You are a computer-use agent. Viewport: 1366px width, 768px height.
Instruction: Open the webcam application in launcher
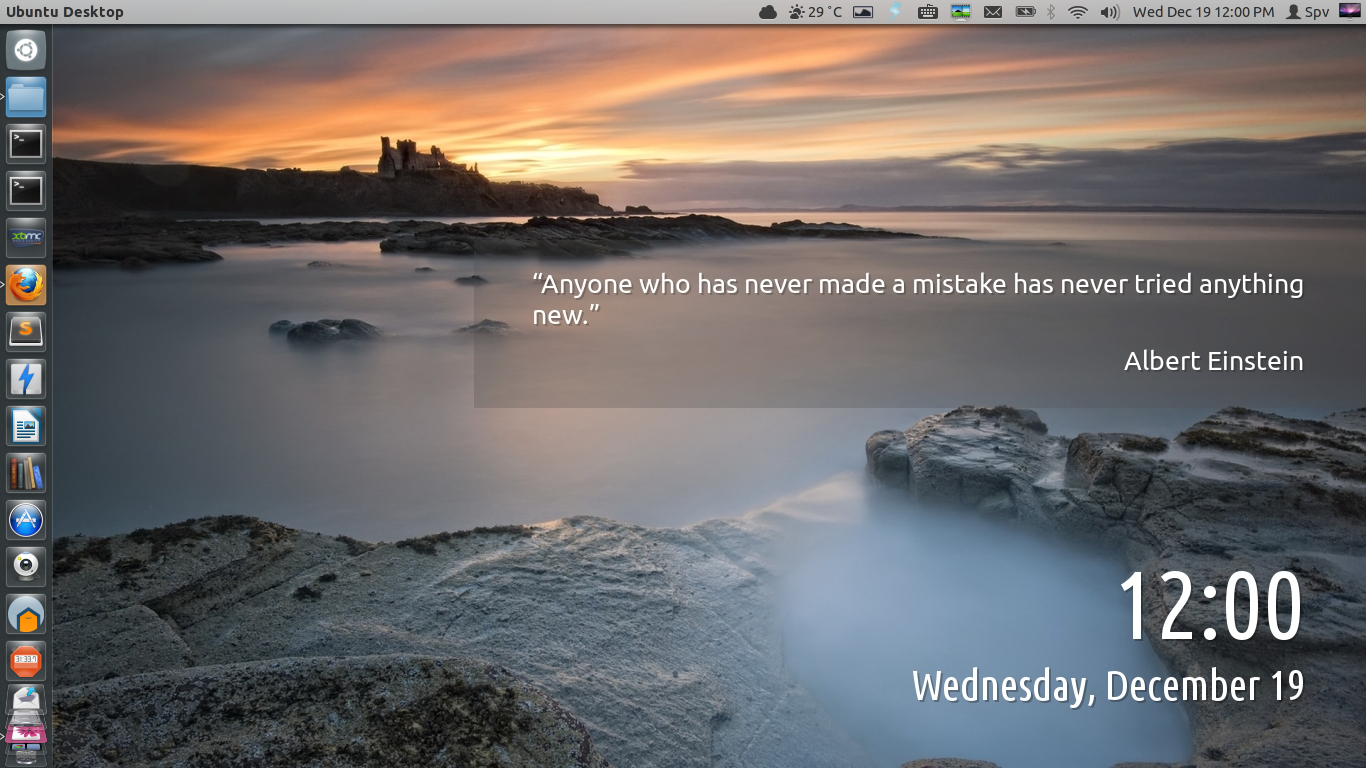coord(26,567)
